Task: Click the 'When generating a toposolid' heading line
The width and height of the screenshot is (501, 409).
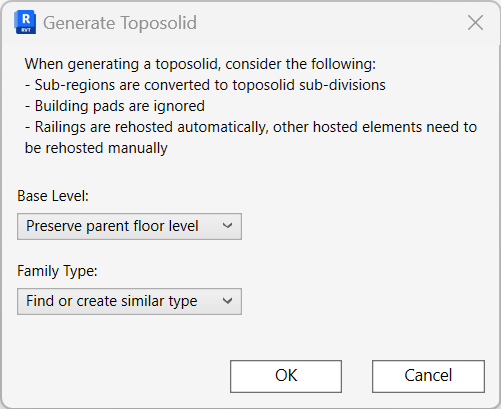Action: [200, 64]
